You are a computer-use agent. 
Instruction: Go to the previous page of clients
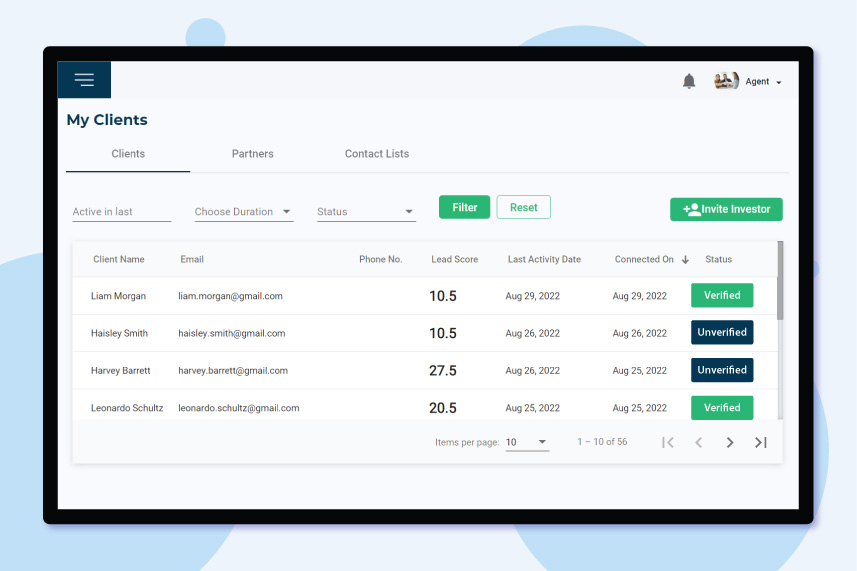pyautogui.click(x=699, y=442)
